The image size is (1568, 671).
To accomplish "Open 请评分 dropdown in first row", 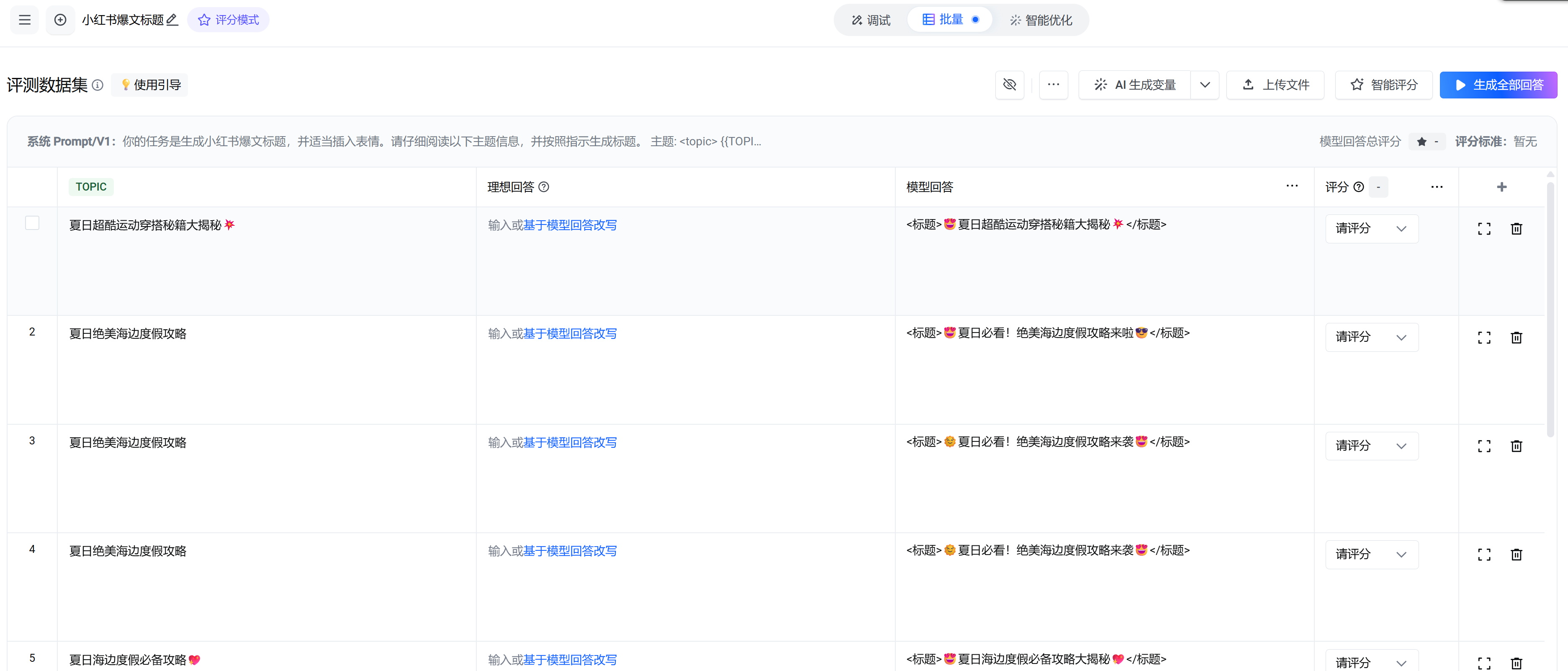I will (1372, 229).
